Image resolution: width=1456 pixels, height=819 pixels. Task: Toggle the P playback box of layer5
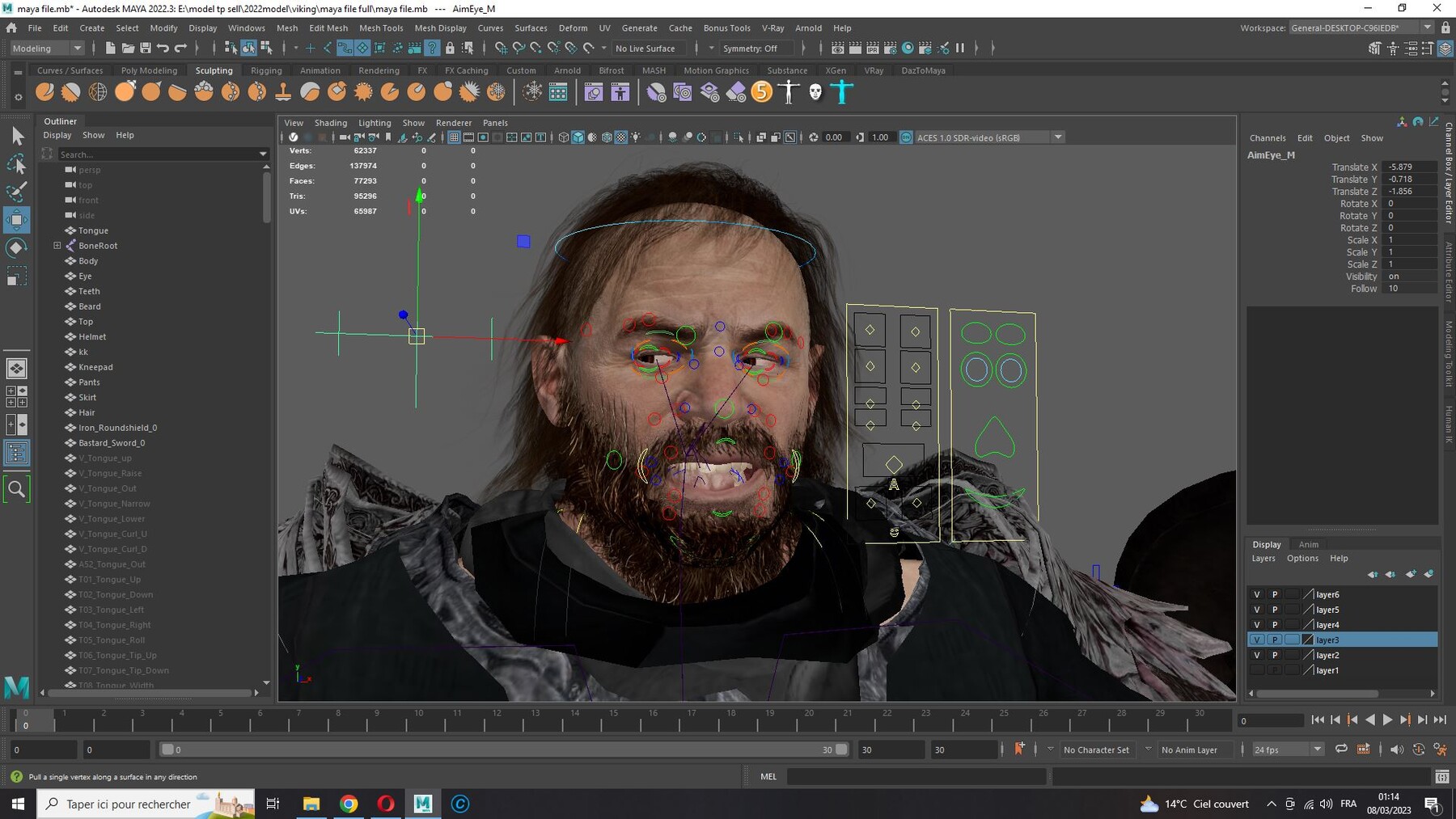tap(1274, 609)
